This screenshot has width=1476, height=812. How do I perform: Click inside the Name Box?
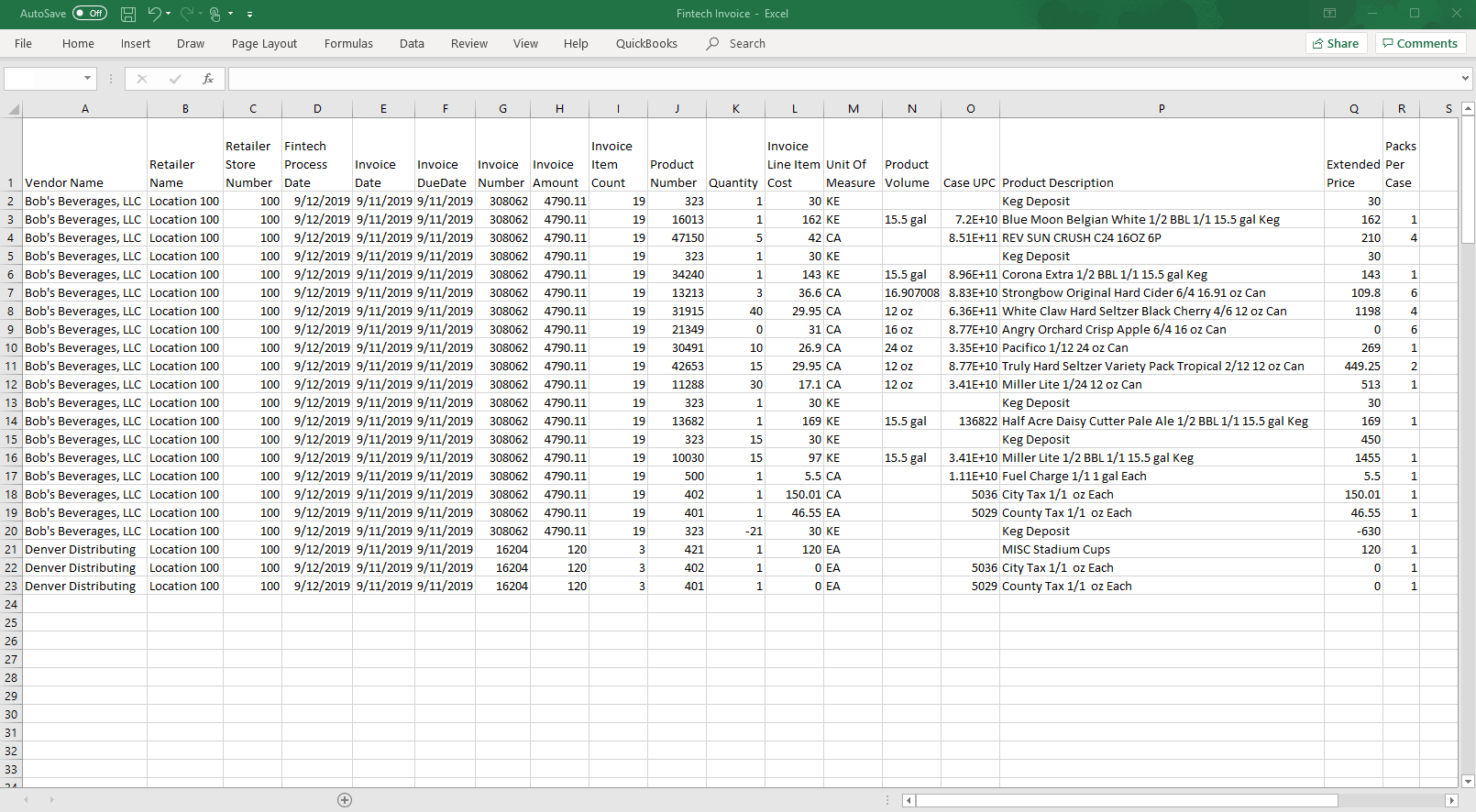tap(42, 79)
